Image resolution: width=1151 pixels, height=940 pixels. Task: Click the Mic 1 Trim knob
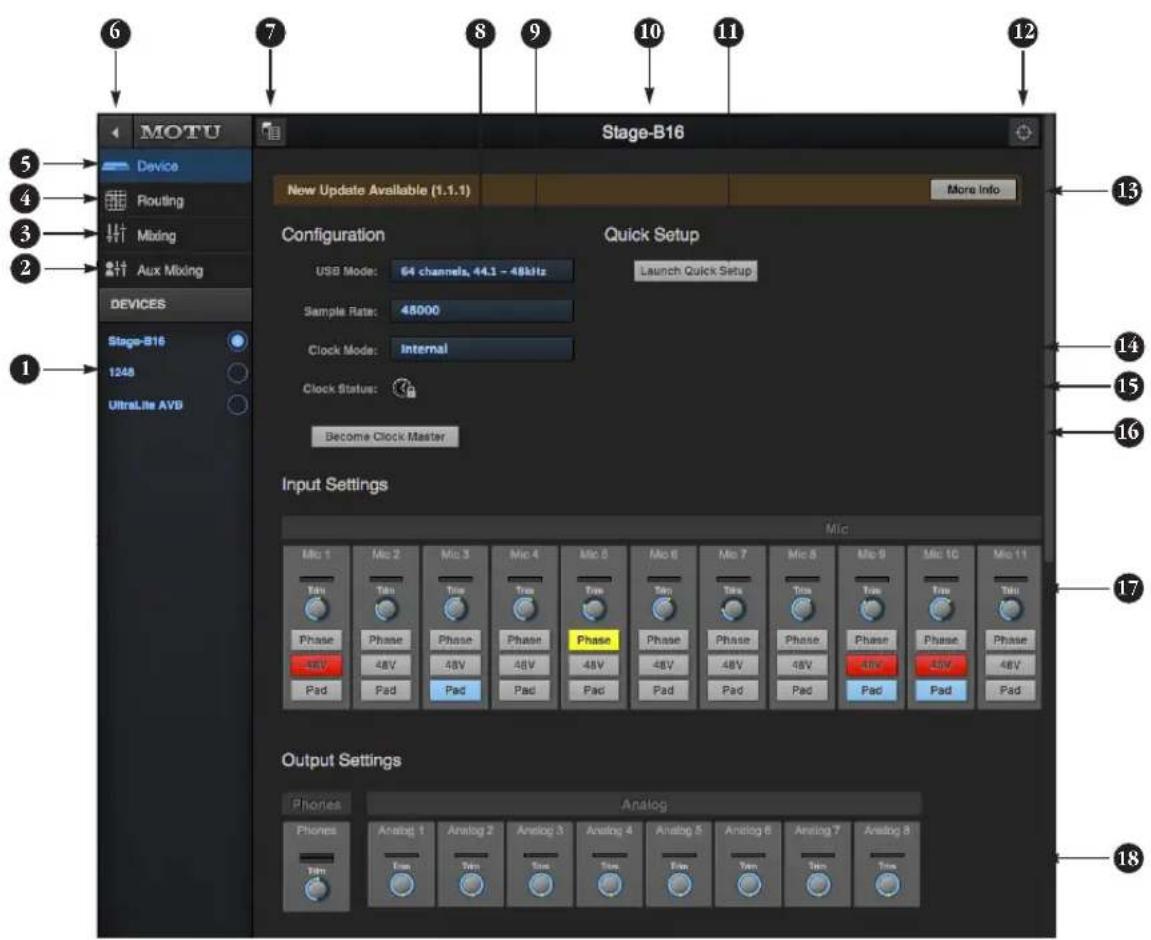click(316, 608)
